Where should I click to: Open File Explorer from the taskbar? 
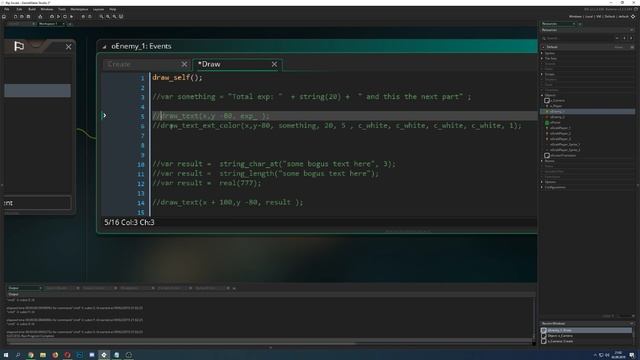click(43, 355)
